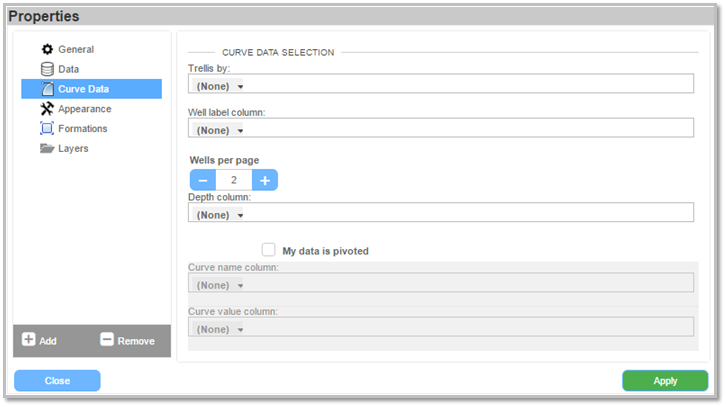Open the Depth column dropdown

click(x=441, y=213)
